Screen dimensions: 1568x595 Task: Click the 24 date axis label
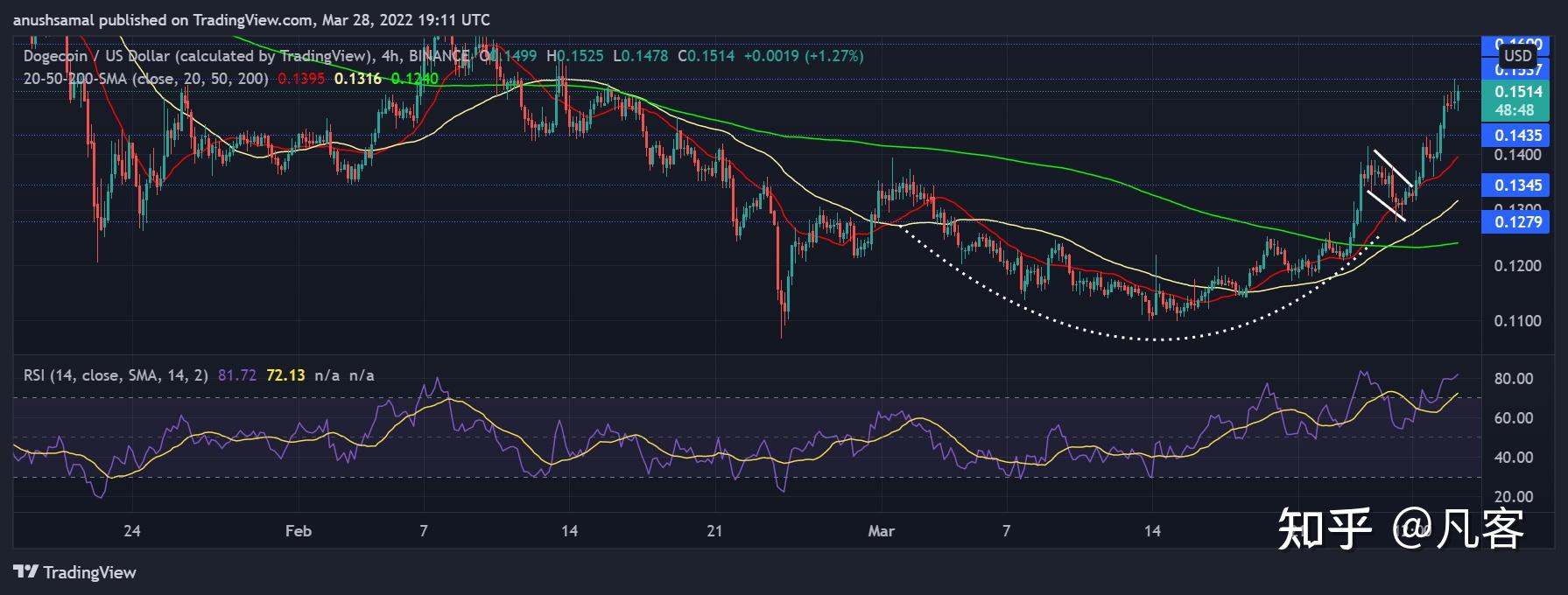(132, 531)
